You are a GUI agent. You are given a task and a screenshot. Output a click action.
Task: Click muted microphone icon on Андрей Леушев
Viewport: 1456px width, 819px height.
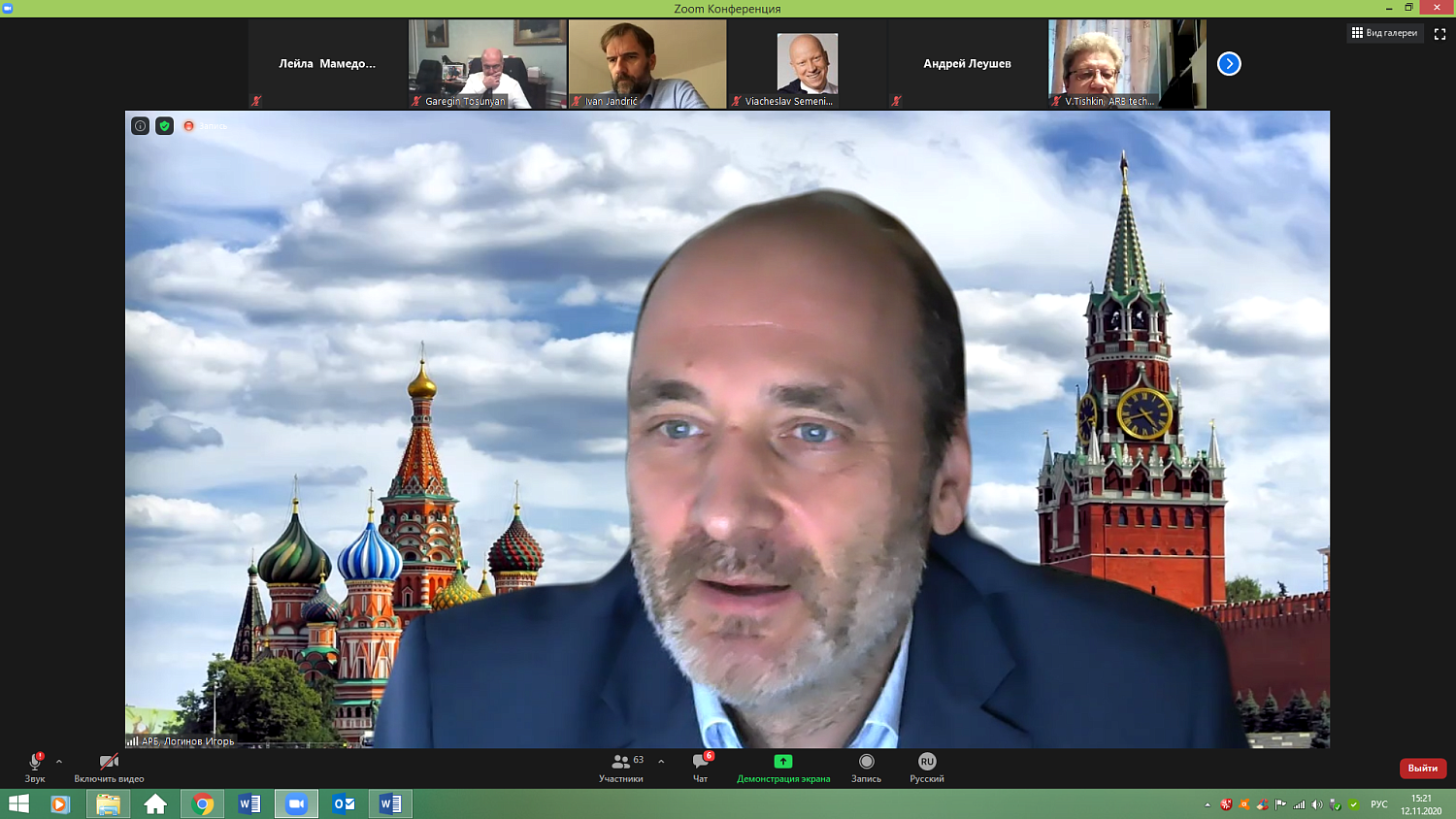896,101
